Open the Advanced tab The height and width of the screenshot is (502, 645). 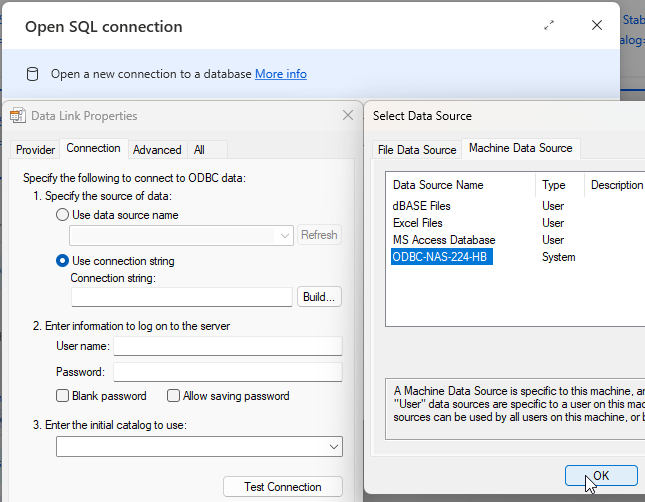coord(157,150)
